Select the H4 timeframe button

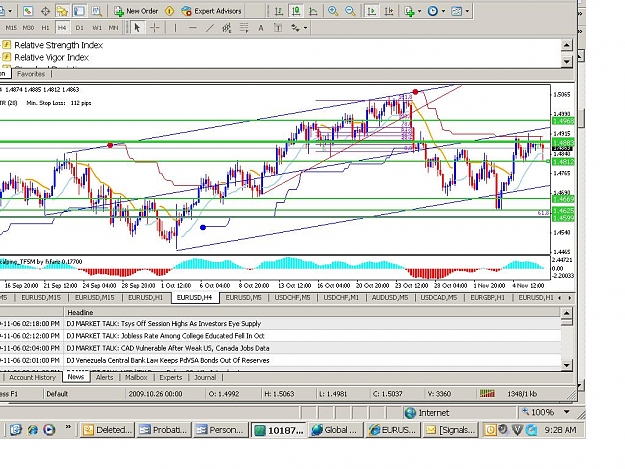coord(62,27)
